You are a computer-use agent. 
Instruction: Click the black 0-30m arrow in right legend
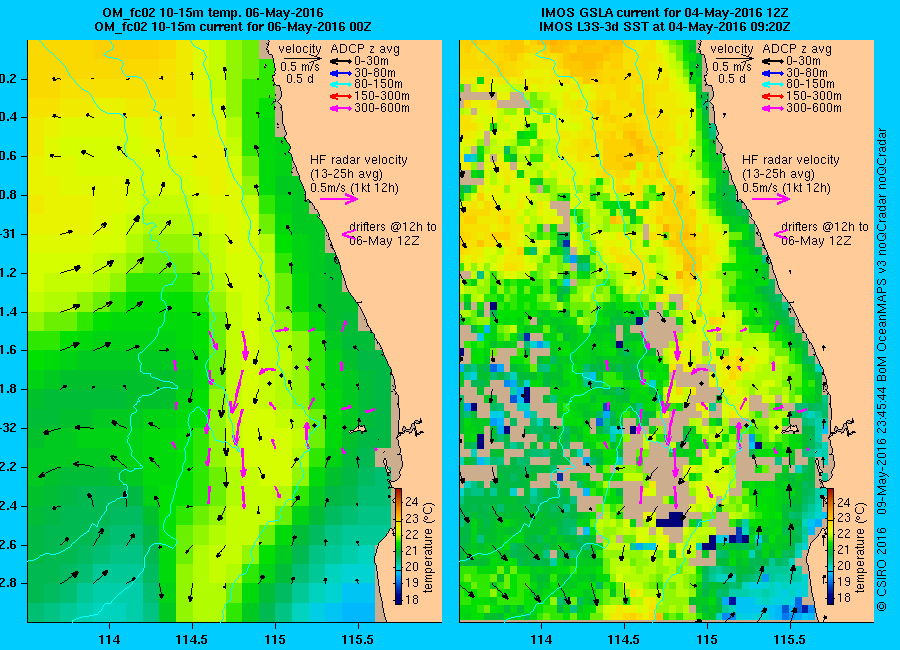(773, 61)
